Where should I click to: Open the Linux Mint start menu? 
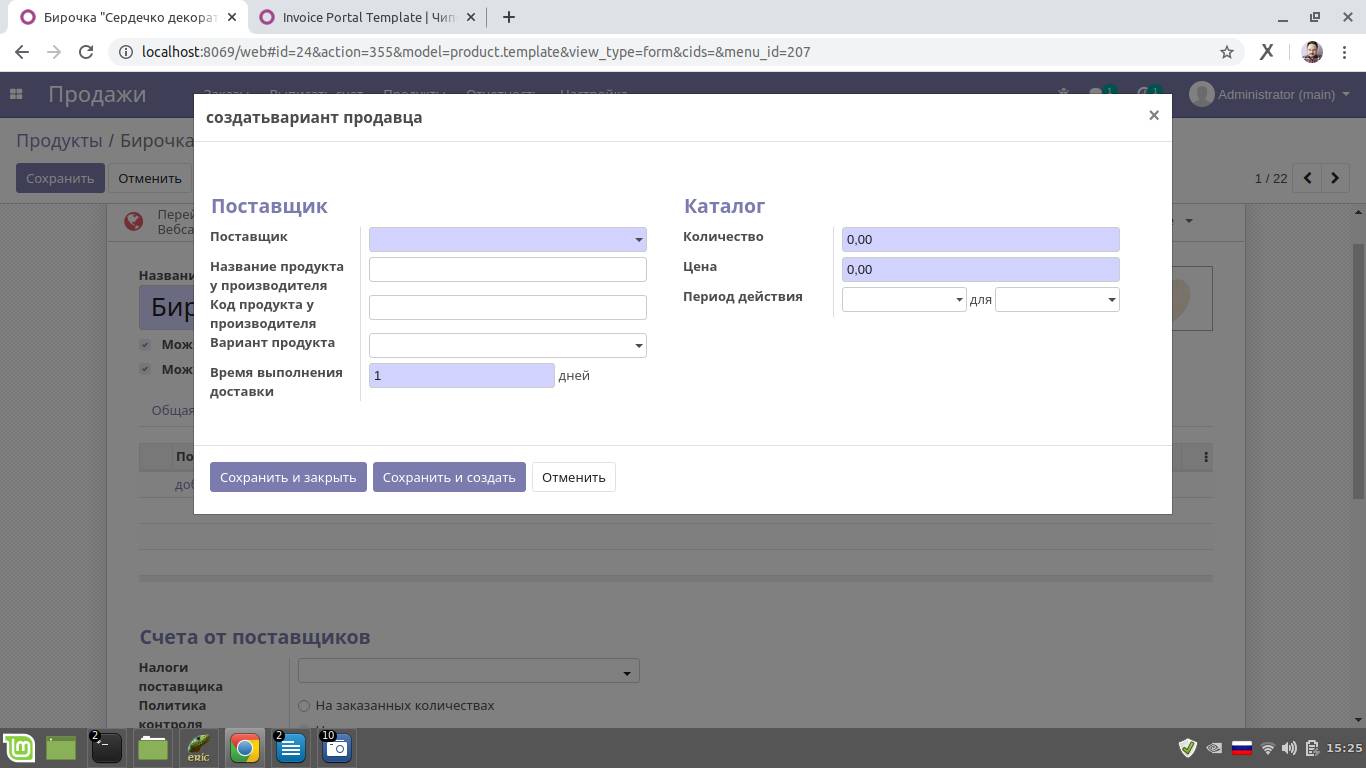[x=19, y=748]
